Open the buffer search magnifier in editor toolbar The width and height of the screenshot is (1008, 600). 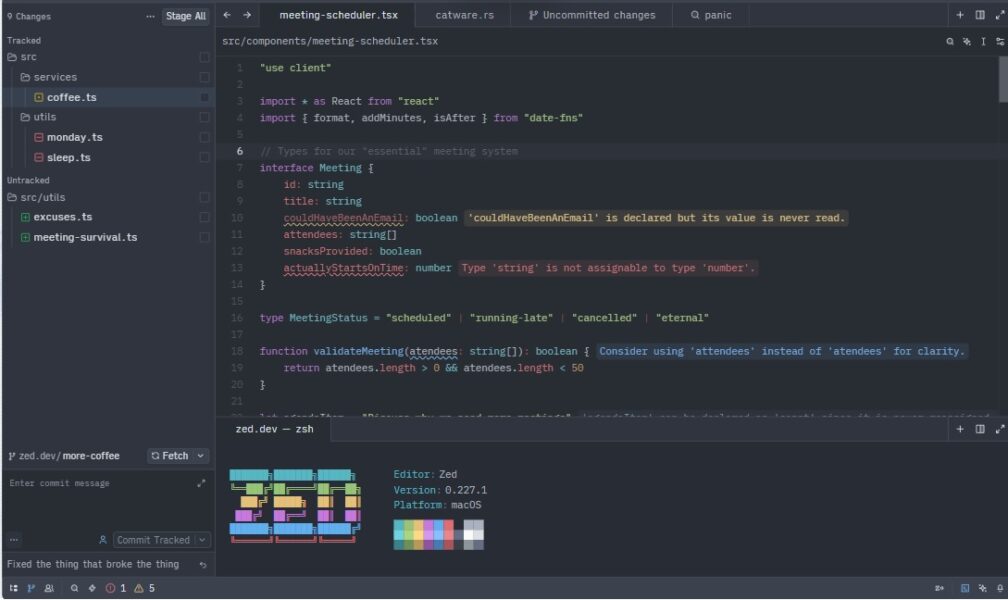click(x=950, y=41)
